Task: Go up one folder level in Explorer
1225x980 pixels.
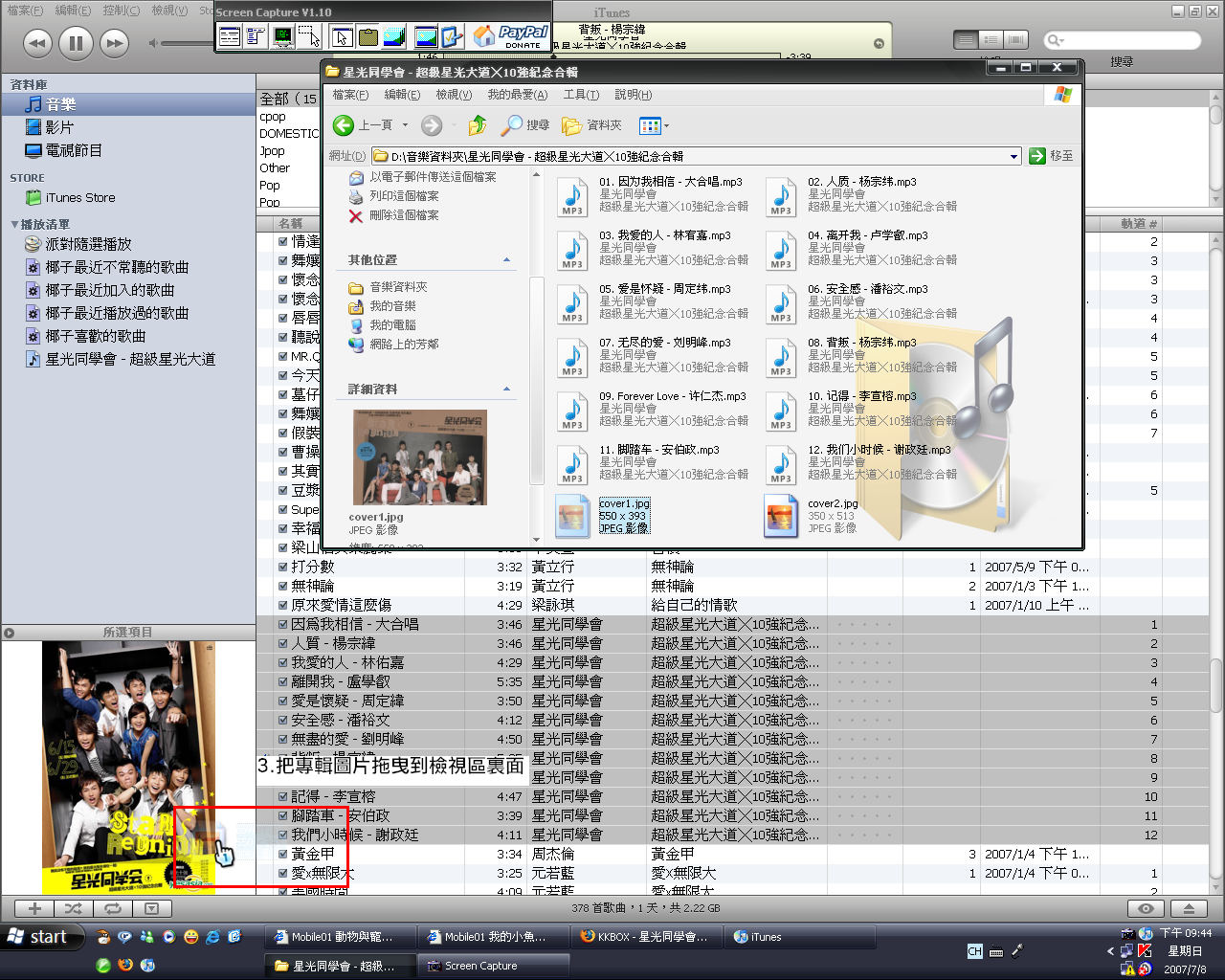Action: coord(478,125)
